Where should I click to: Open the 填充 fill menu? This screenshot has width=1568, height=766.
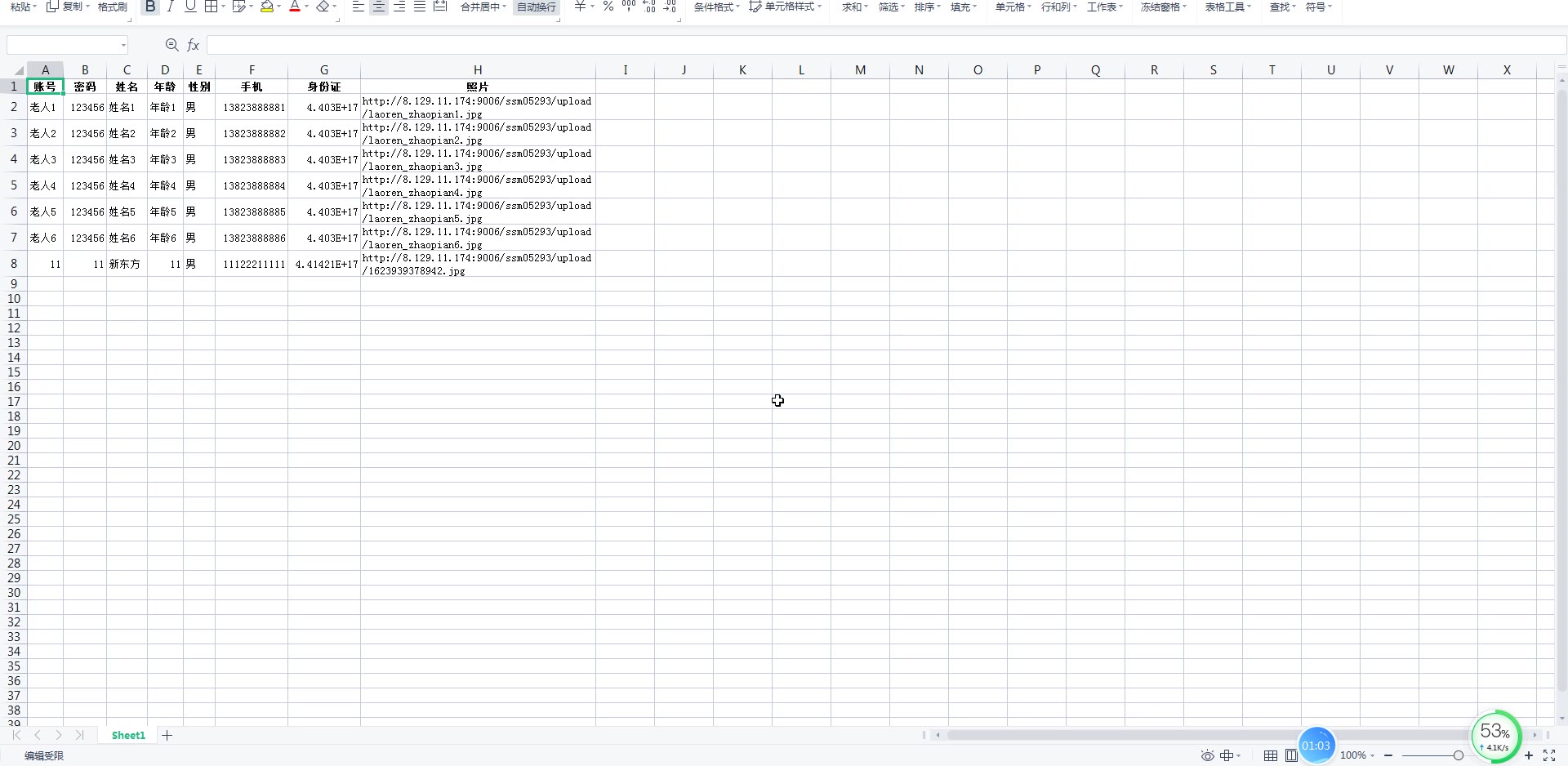point(964,7)
